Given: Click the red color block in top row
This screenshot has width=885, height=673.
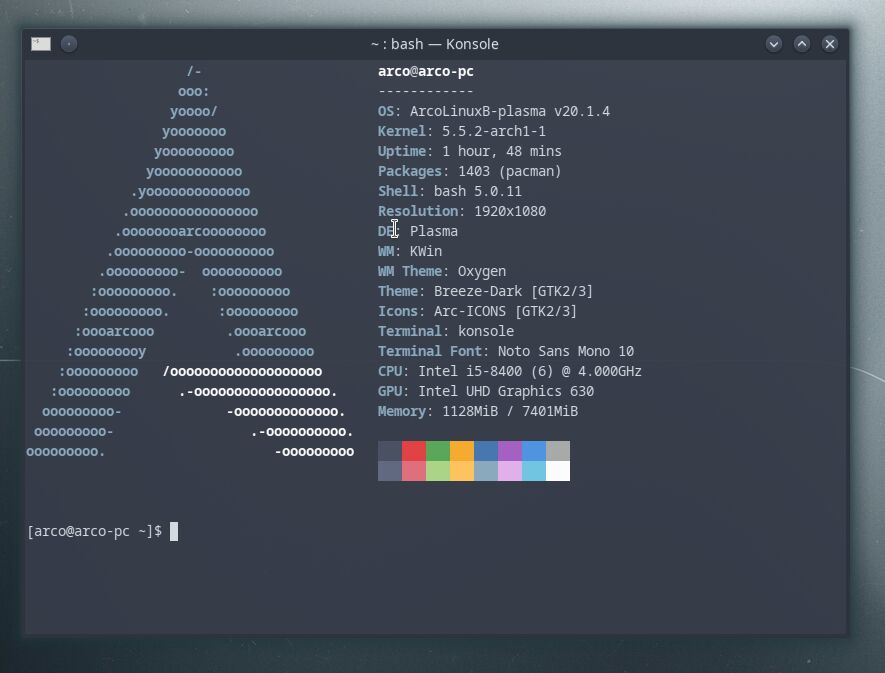Looking at the screenshot, I should pos(414,451).
